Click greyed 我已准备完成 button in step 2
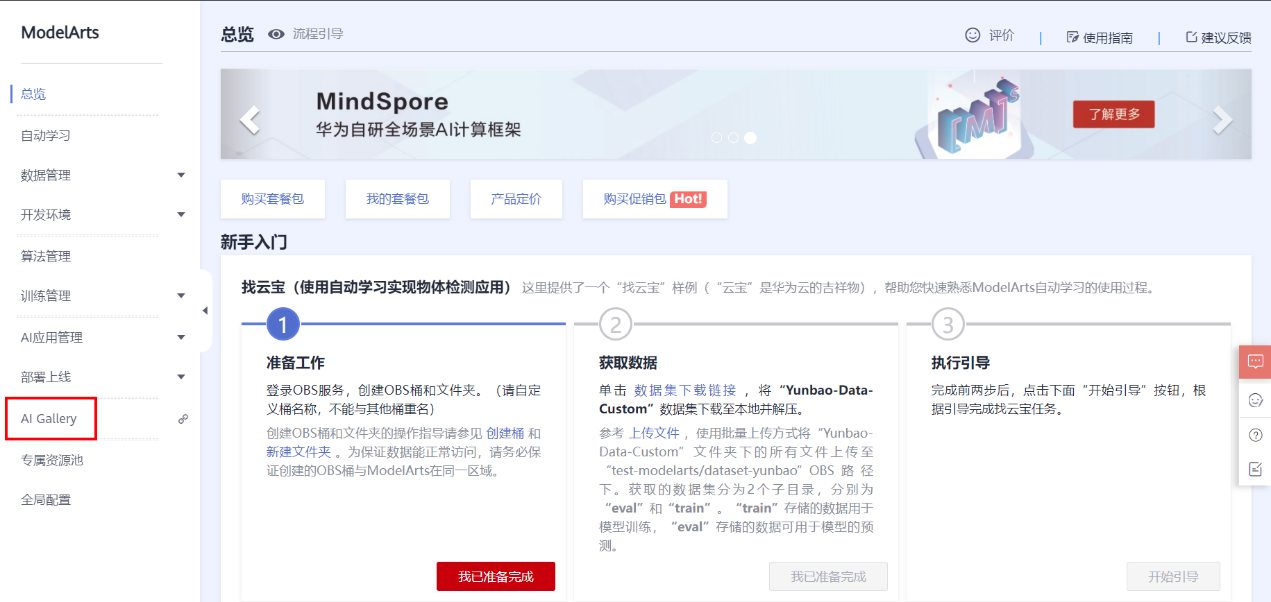The height and width of the screenshot is (602, 1271). (x=828, y=577)
